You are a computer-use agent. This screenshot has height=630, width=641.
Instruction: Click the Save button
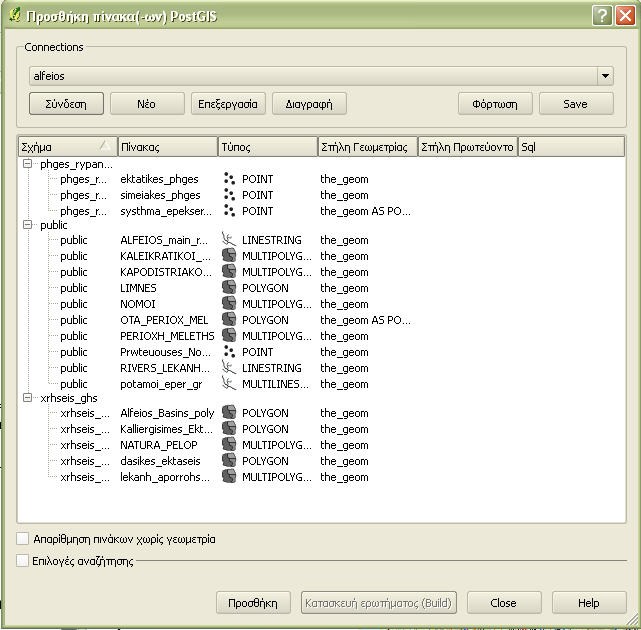[x=576, y=104]
